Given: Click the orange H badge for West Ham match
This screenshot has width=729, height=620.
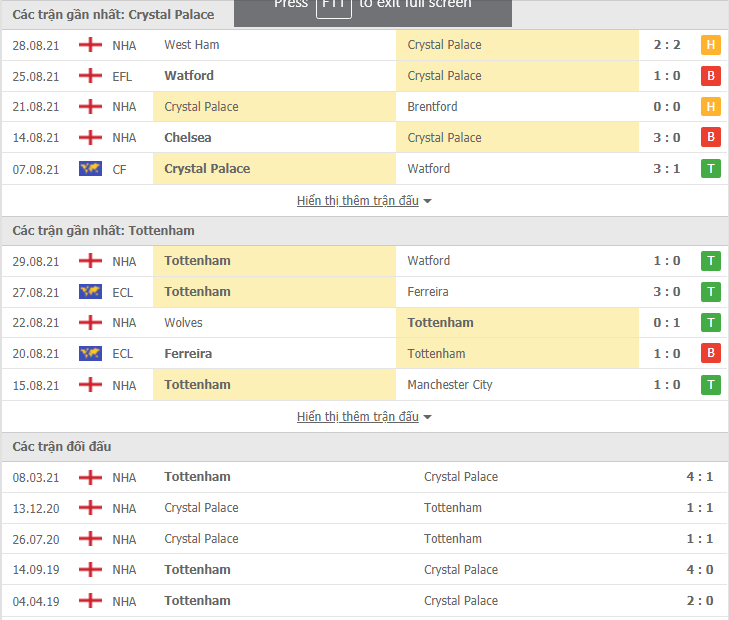Looking at the screenshot, I should (x=710, y=45).
